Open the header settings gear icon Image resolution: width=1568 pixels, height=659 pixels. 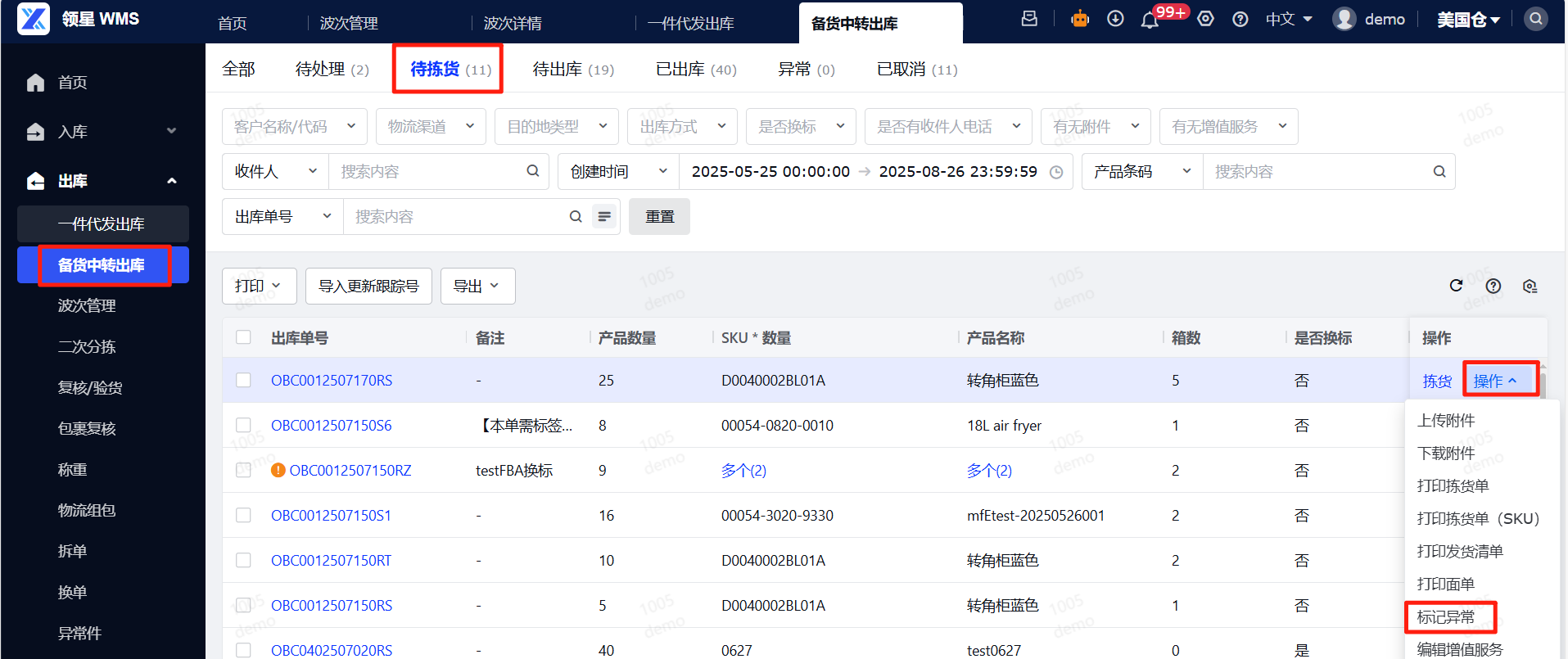click(1205, 19)
